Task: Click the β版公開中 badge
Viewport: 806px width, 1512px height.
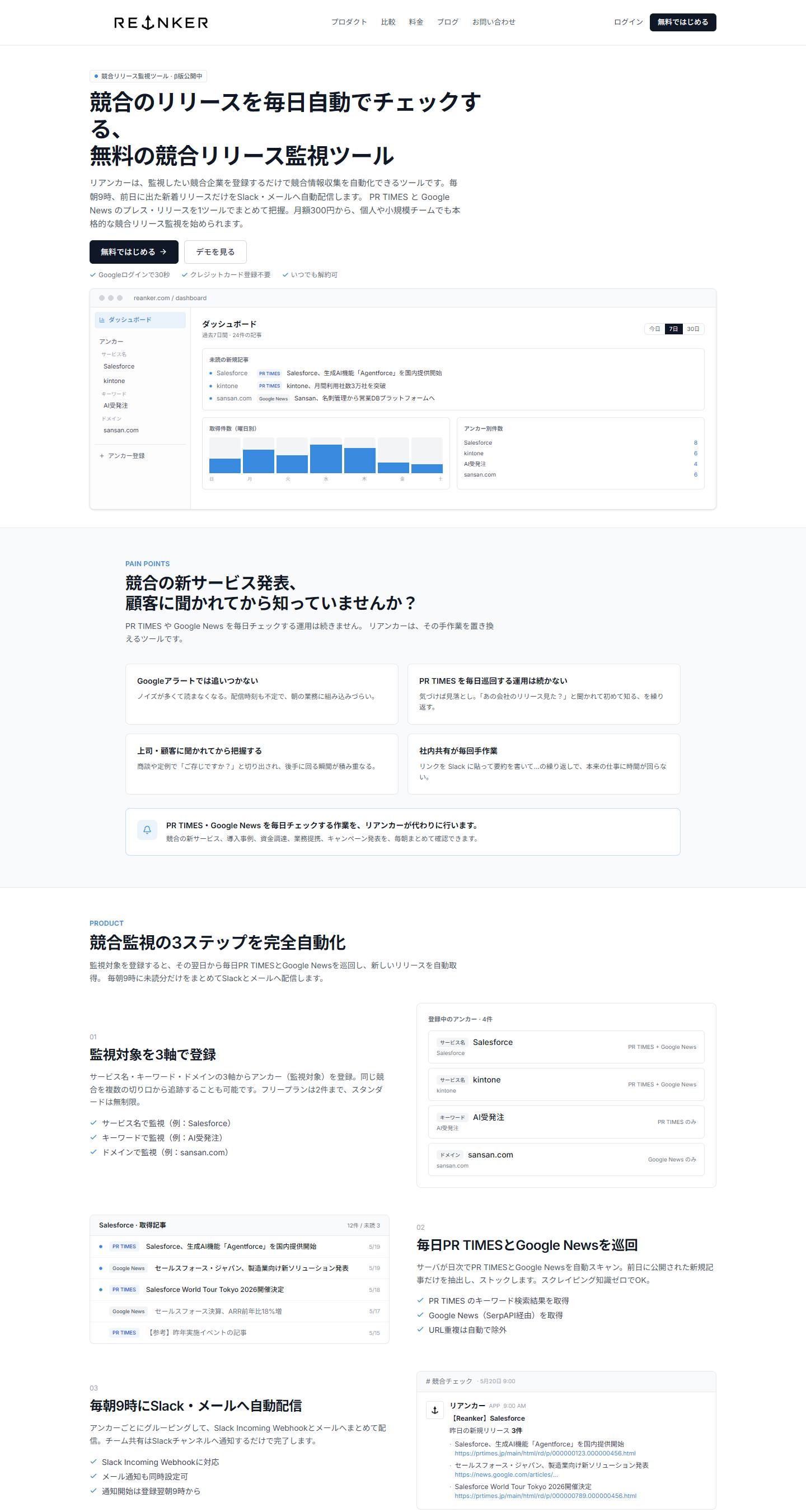Action: [148, 76]
